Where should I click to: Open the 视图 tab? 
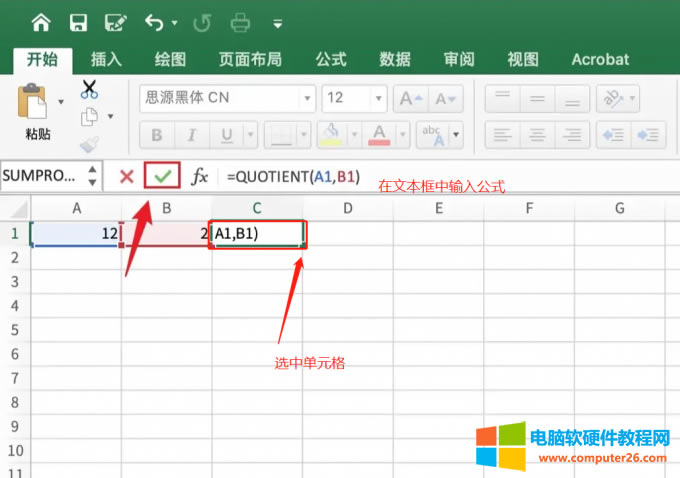(523, 59)
